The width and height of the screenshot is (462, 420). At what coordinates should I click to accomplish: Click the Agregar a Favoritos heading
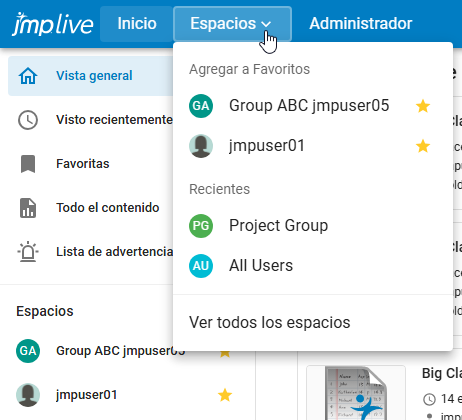[250, 69]
